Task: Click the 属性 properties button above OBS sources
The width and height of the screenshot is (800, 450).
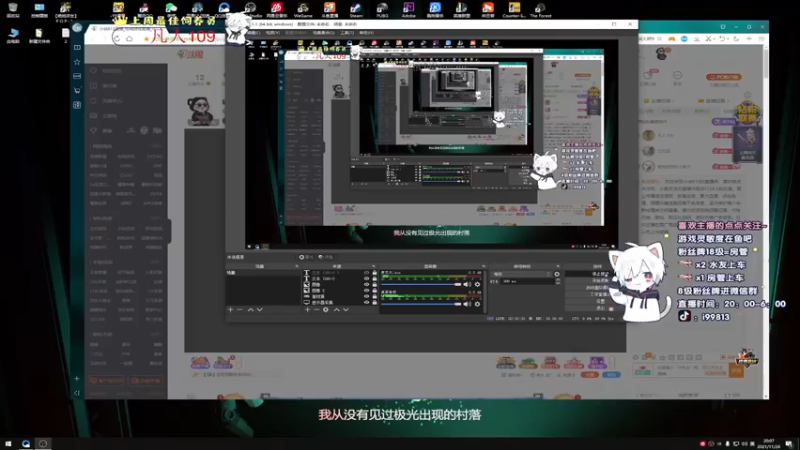Action: pos(306,257)
